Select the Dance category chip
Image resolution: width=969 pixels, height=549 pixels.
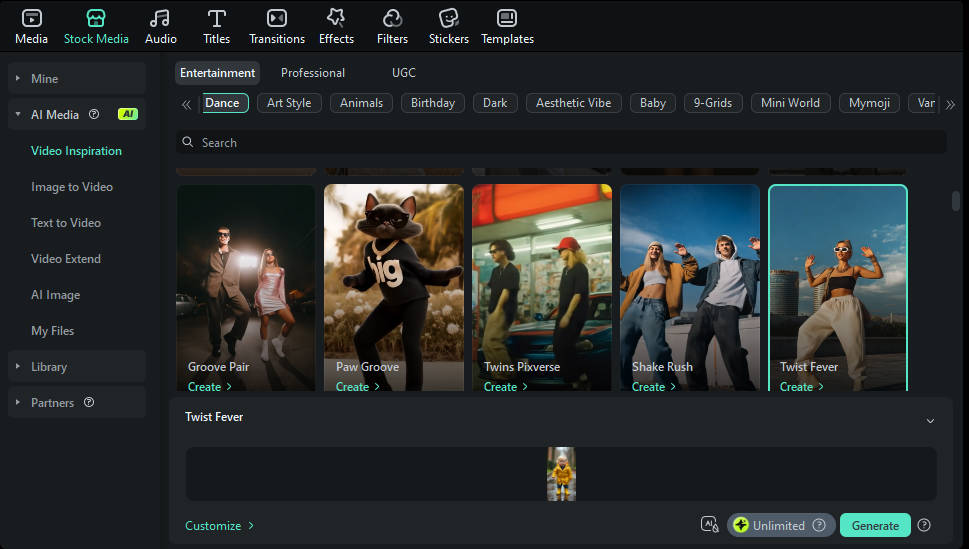[226, 103]
